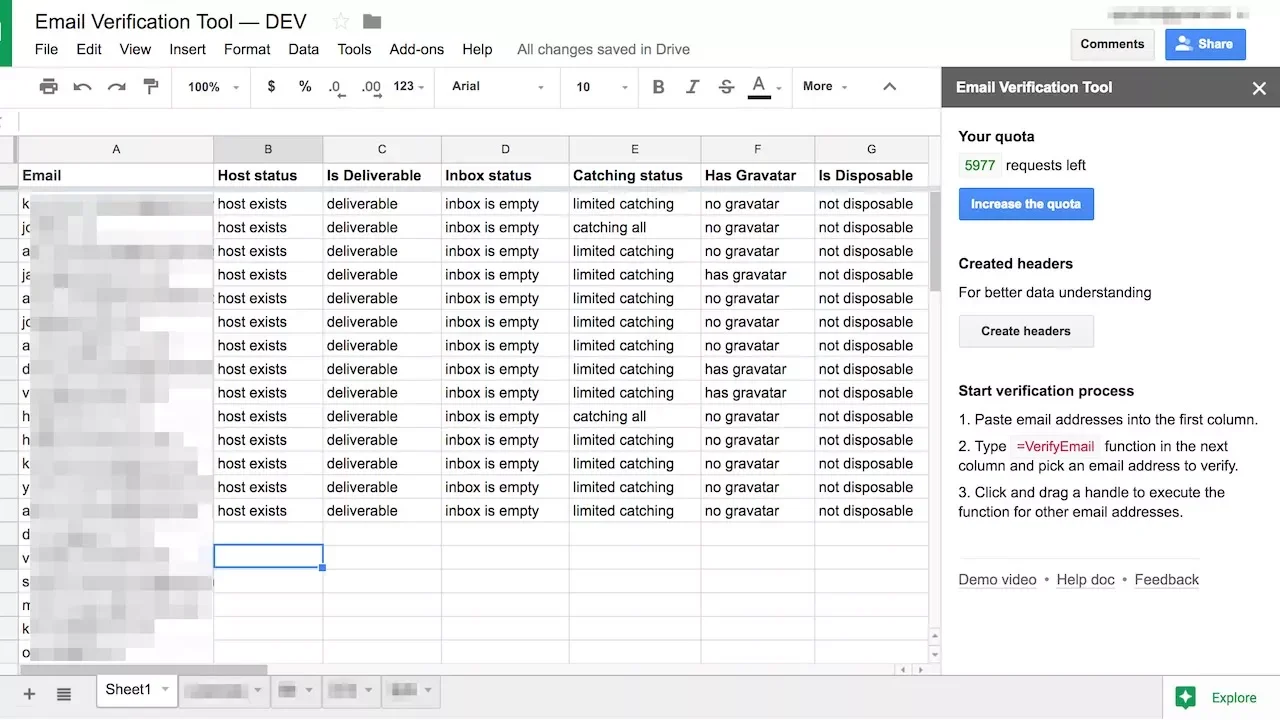The image size is (1280, 720).
Task: Star this spreadsheet document
Action: coord(341,21)
